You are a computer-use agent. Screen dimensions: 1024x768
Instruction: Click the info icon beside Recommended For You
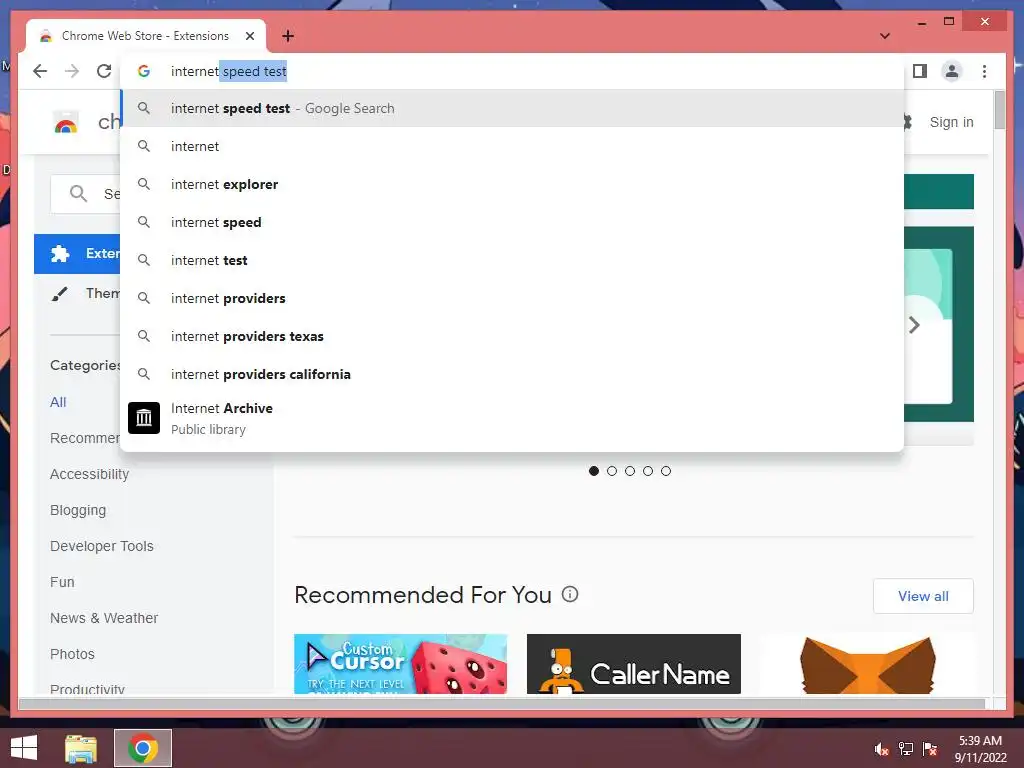570,594
